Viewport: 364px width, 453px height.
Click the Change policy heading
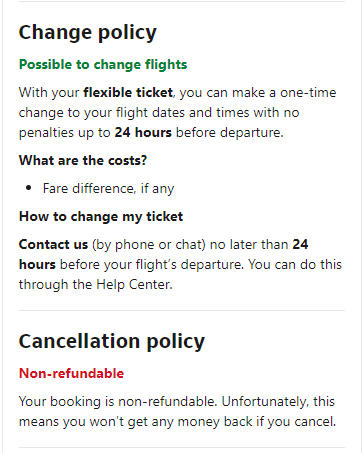click(88, 33)
